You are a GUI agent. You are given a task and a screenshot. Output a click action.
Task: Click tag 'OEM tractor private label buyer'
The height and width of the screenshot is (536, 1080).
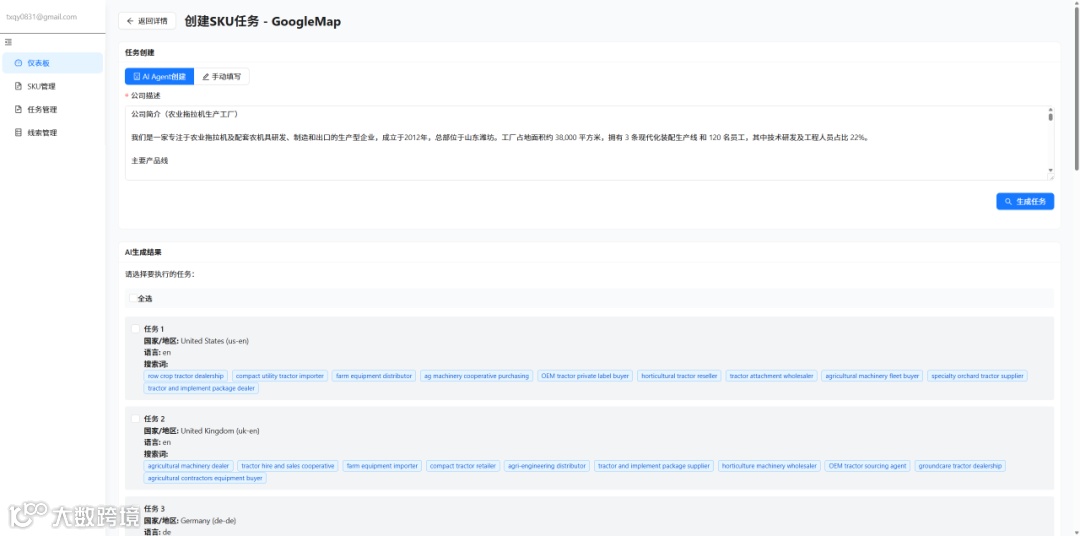point(585,376)
